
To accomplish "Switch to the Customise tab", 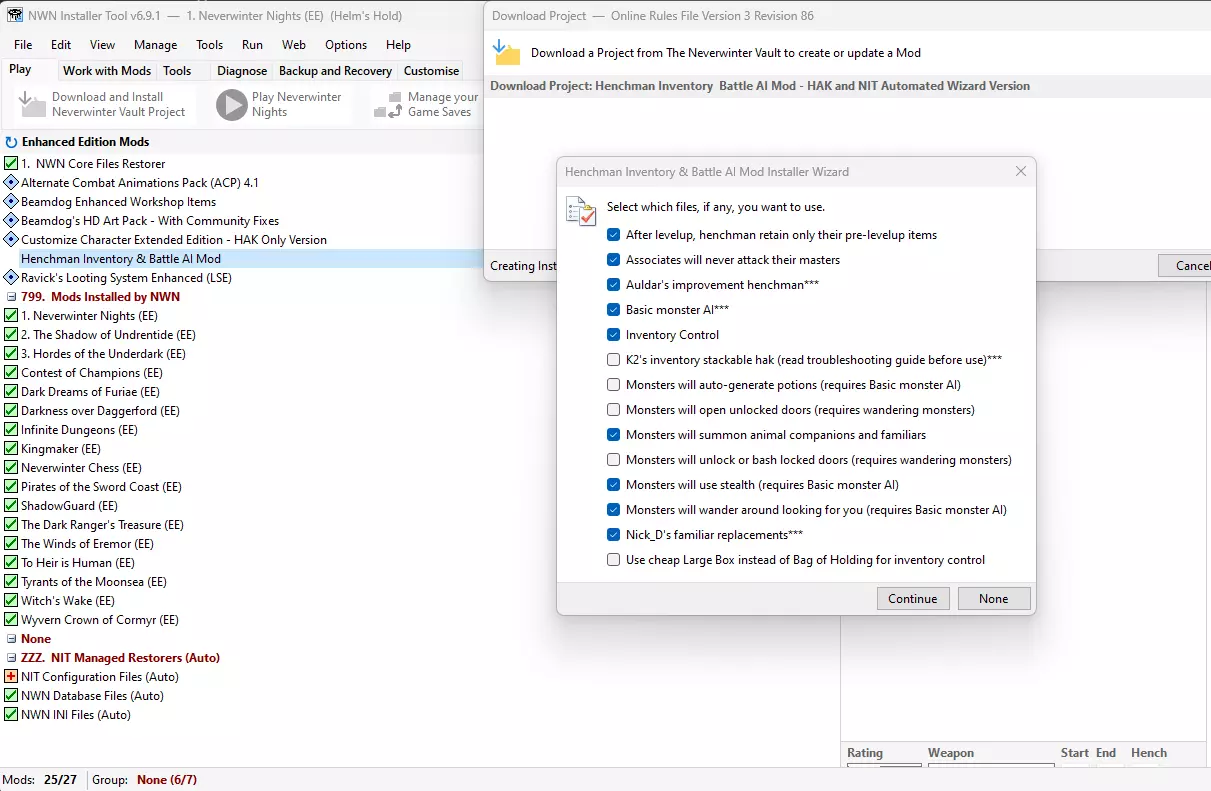I will point(432,71).
